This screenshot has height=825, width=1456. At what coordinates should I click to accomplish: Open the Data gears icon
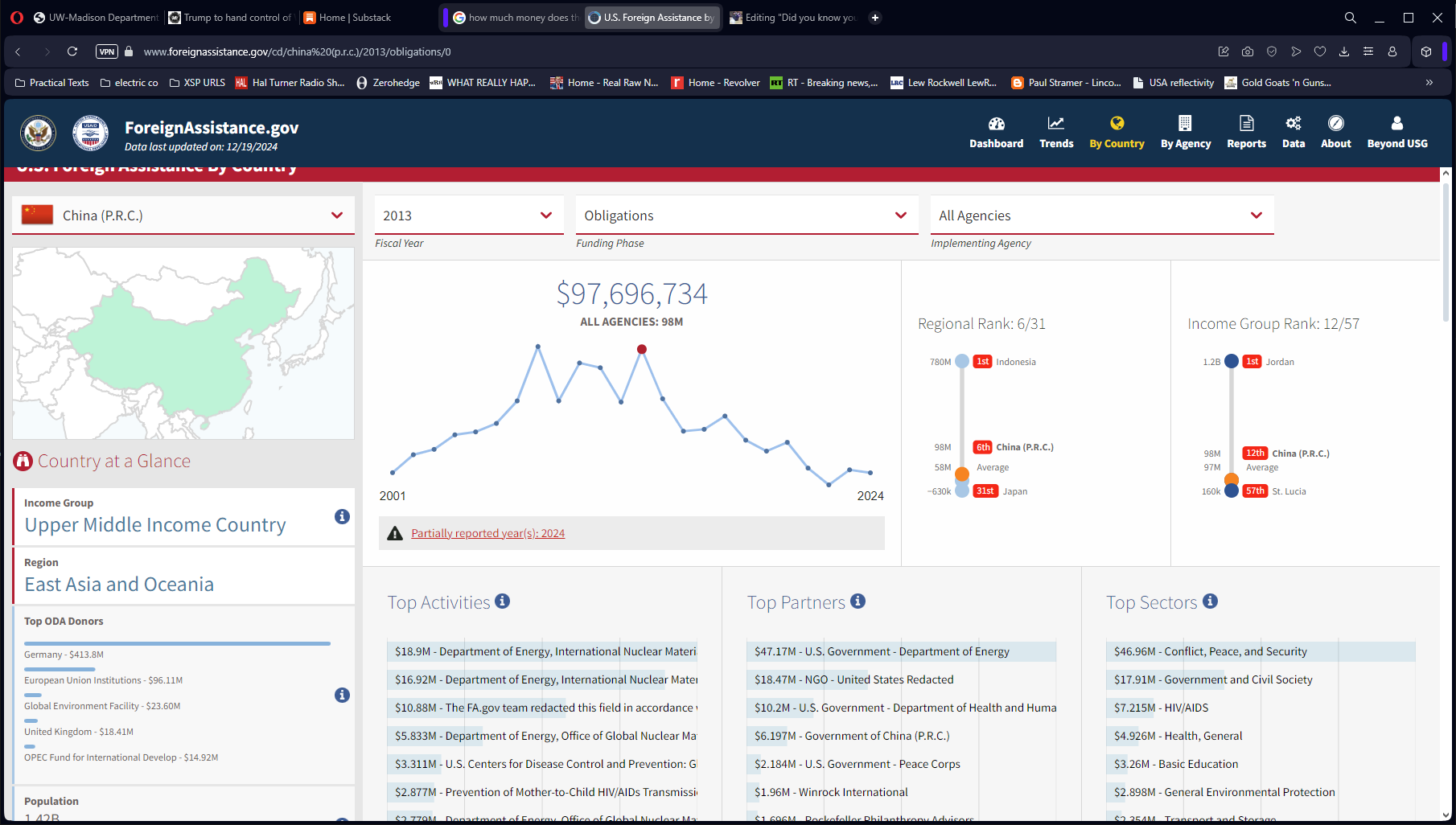click(1293, 124)
